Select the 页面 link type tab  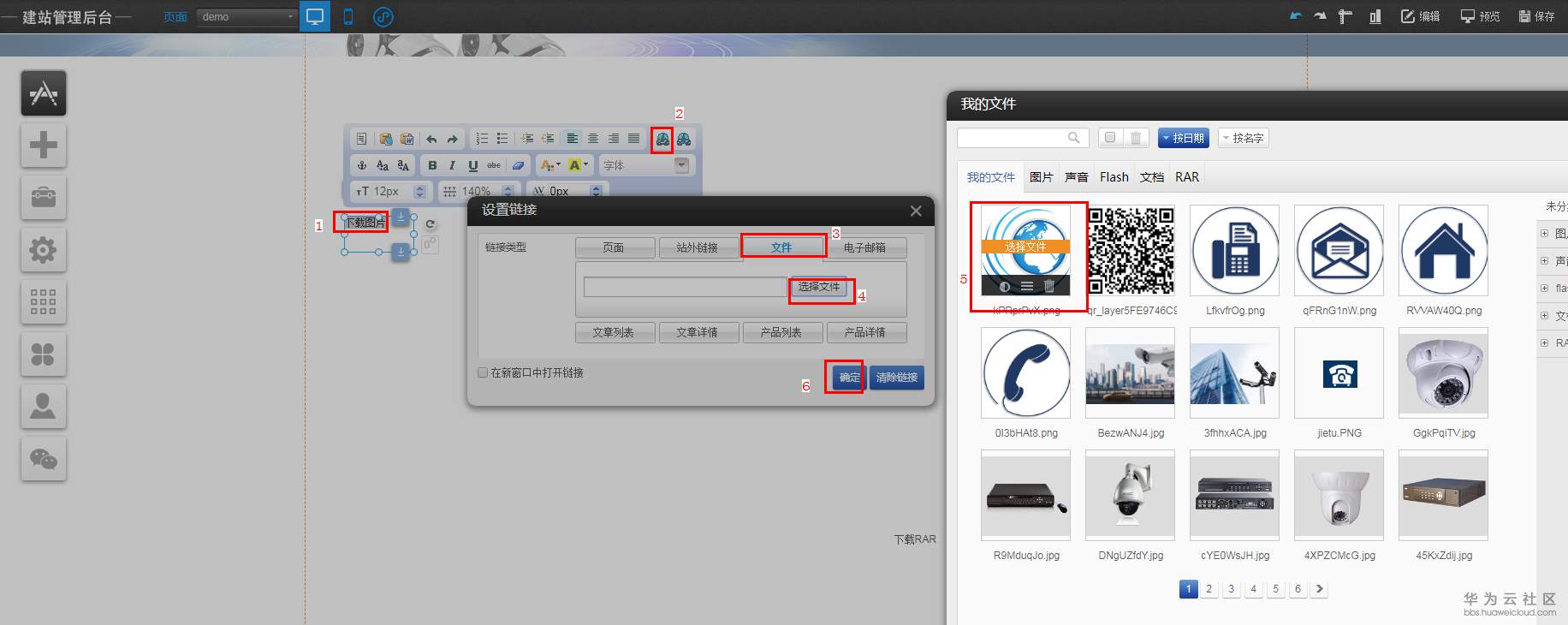pos(615,247)
